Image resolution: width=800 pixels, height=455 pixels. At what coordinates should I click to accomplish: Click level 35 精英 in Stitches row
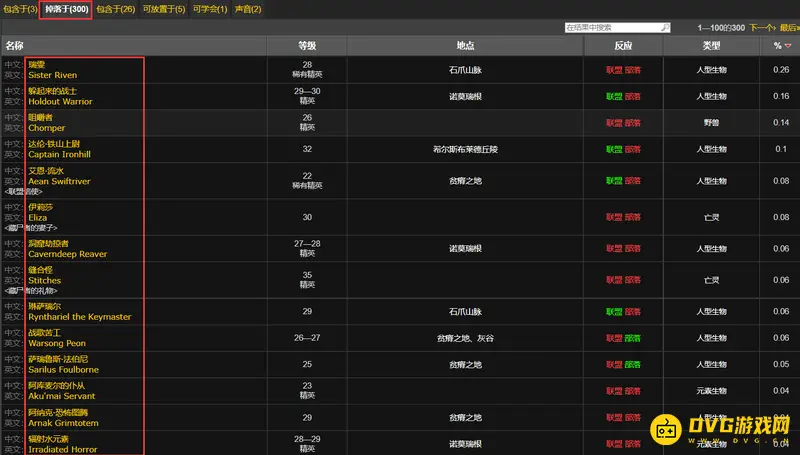[x=307, y=280]
